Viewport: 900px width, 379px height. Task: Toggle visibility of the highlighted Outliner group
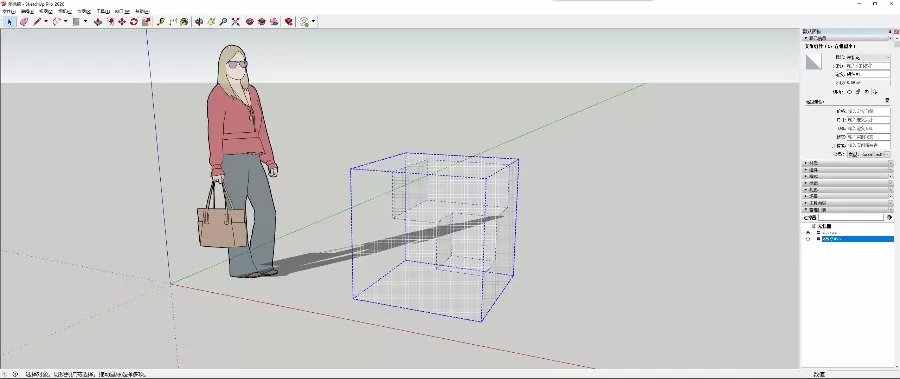pos(808,239)
